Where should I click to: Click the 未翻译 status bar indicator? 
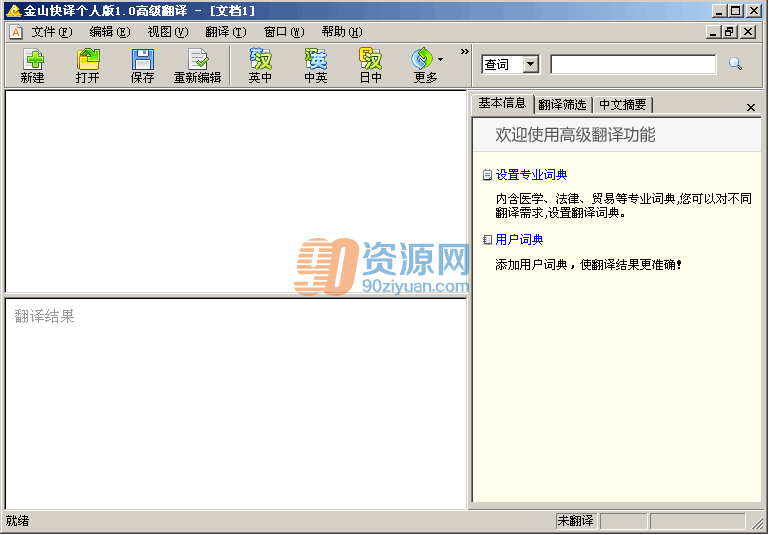tap(576, 521)
